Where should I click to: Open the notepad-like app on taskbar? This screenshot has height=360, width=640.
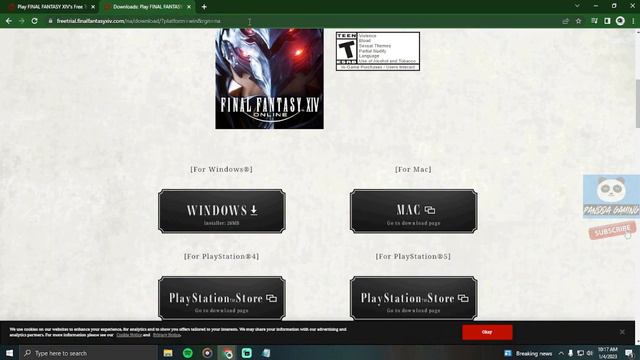pyautogui.click(x=266, y=353)
